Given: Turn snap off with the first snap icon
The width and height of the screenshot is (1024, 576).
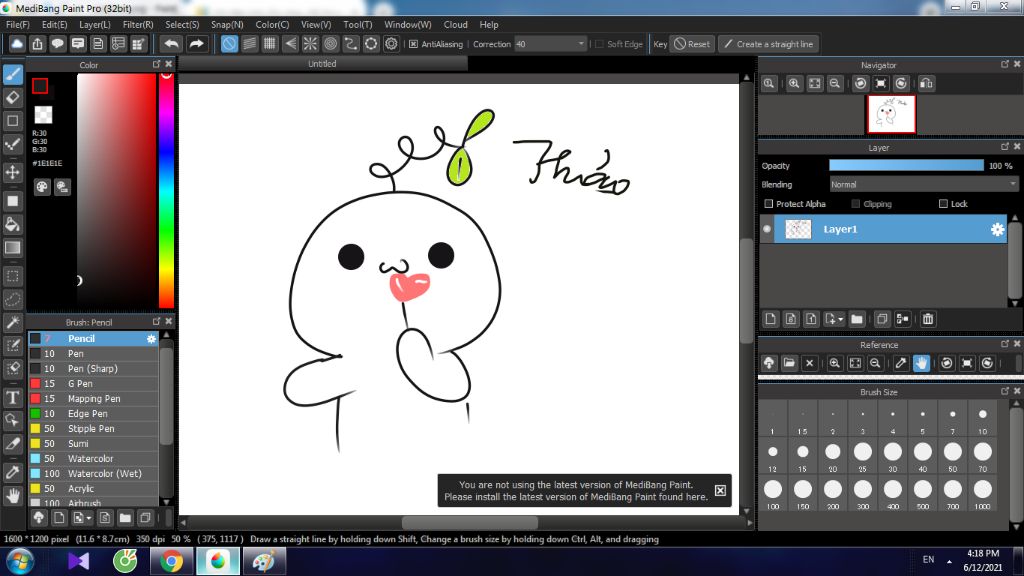Looking at the screenshot, I should pos(229,44).
